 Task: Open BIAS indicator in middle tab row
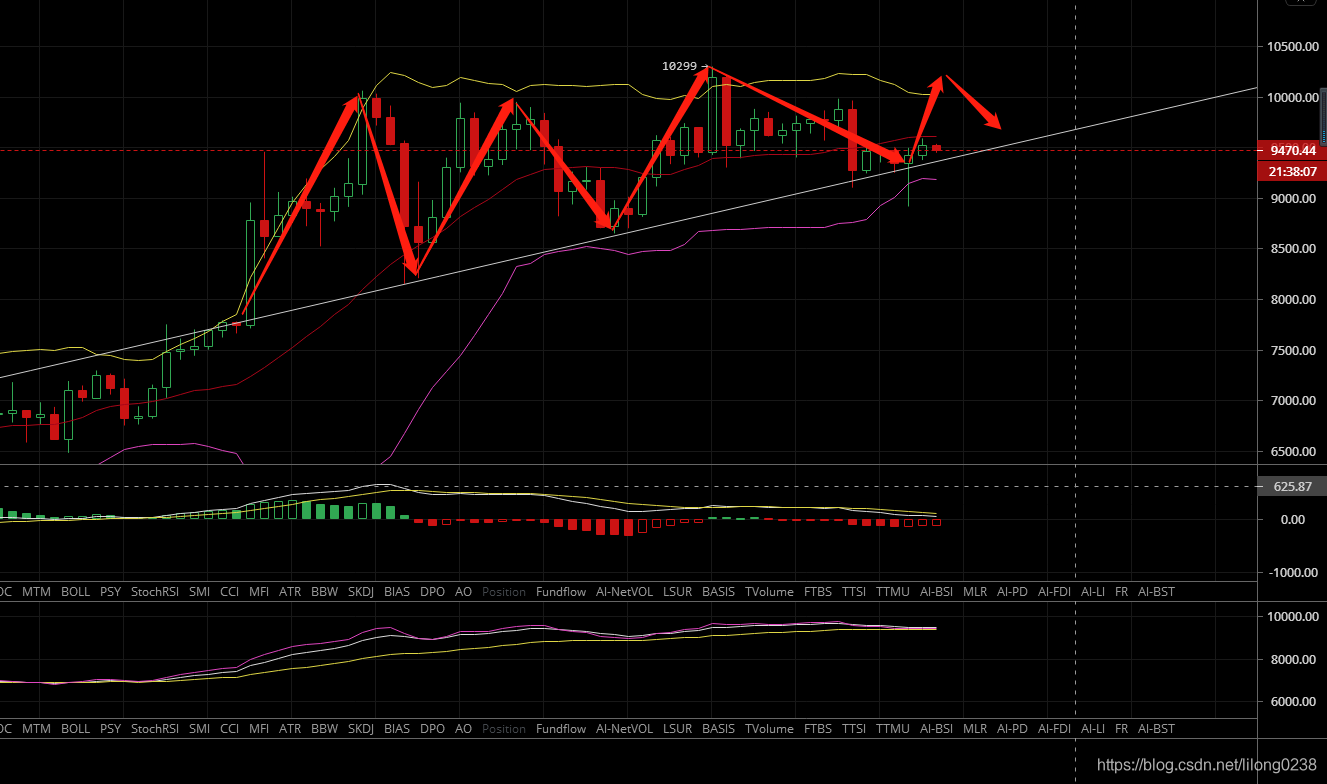396,592
